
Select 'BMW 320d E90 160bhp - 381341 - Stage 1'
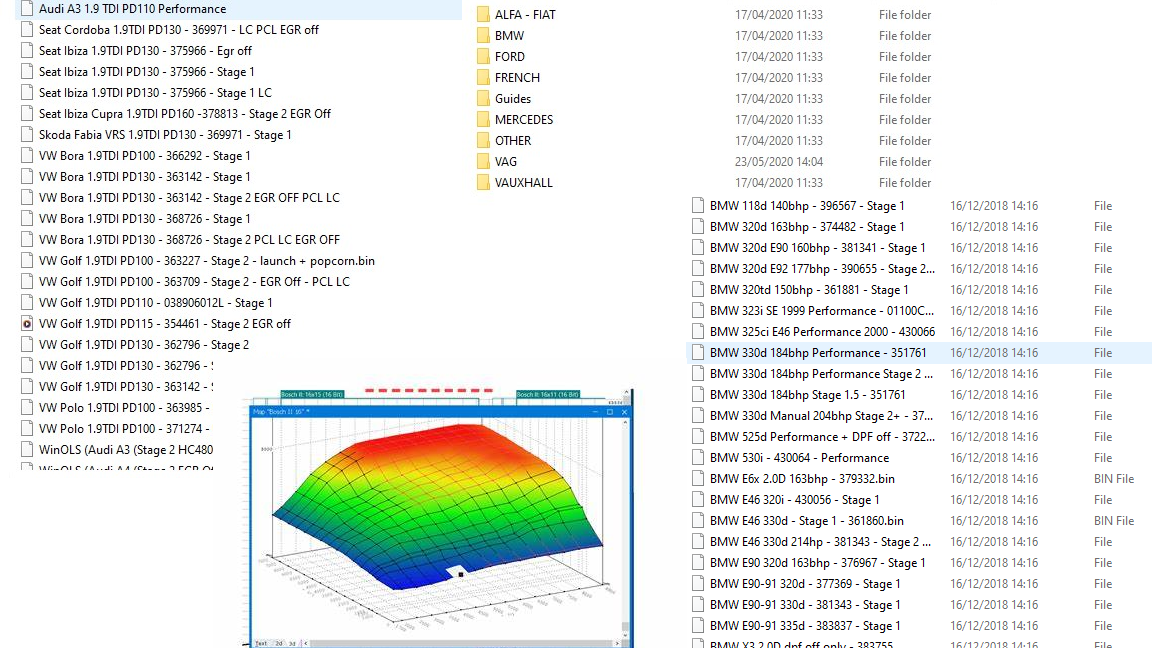tap(818, 248)
